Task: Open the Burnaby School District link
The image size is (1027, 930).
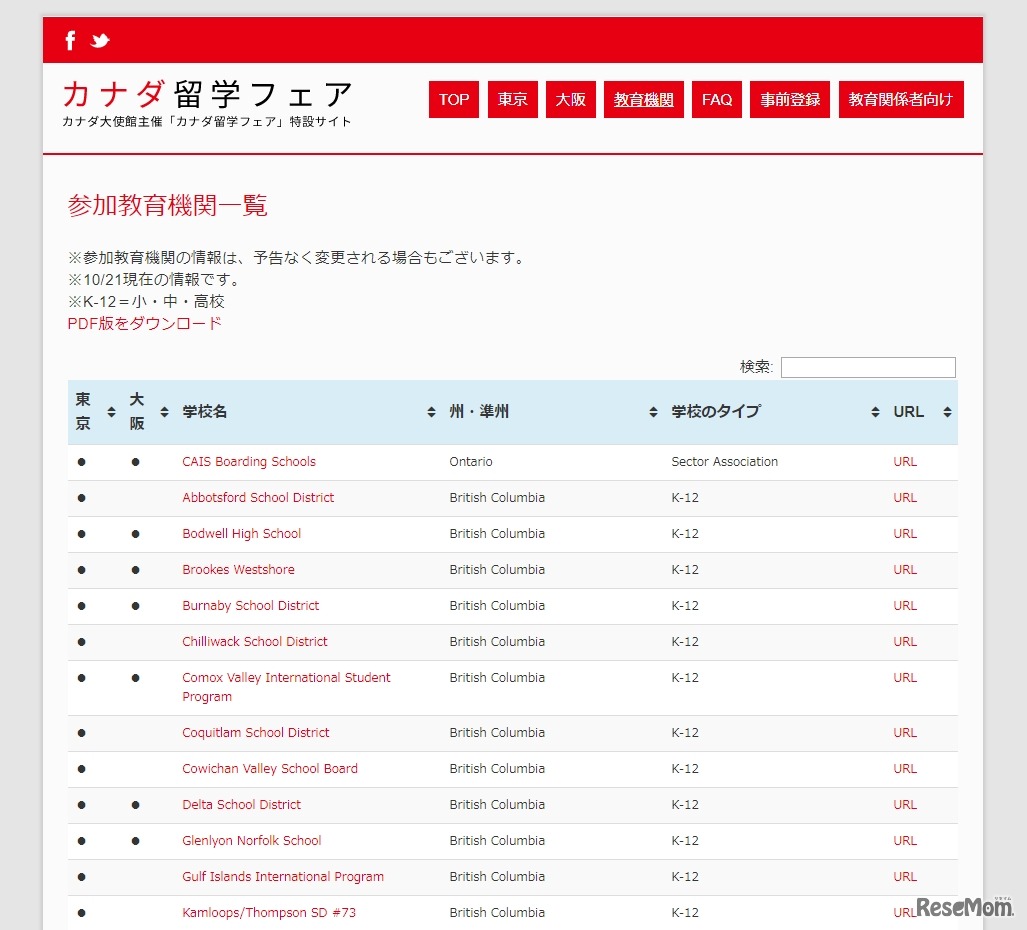Action: 250,605
